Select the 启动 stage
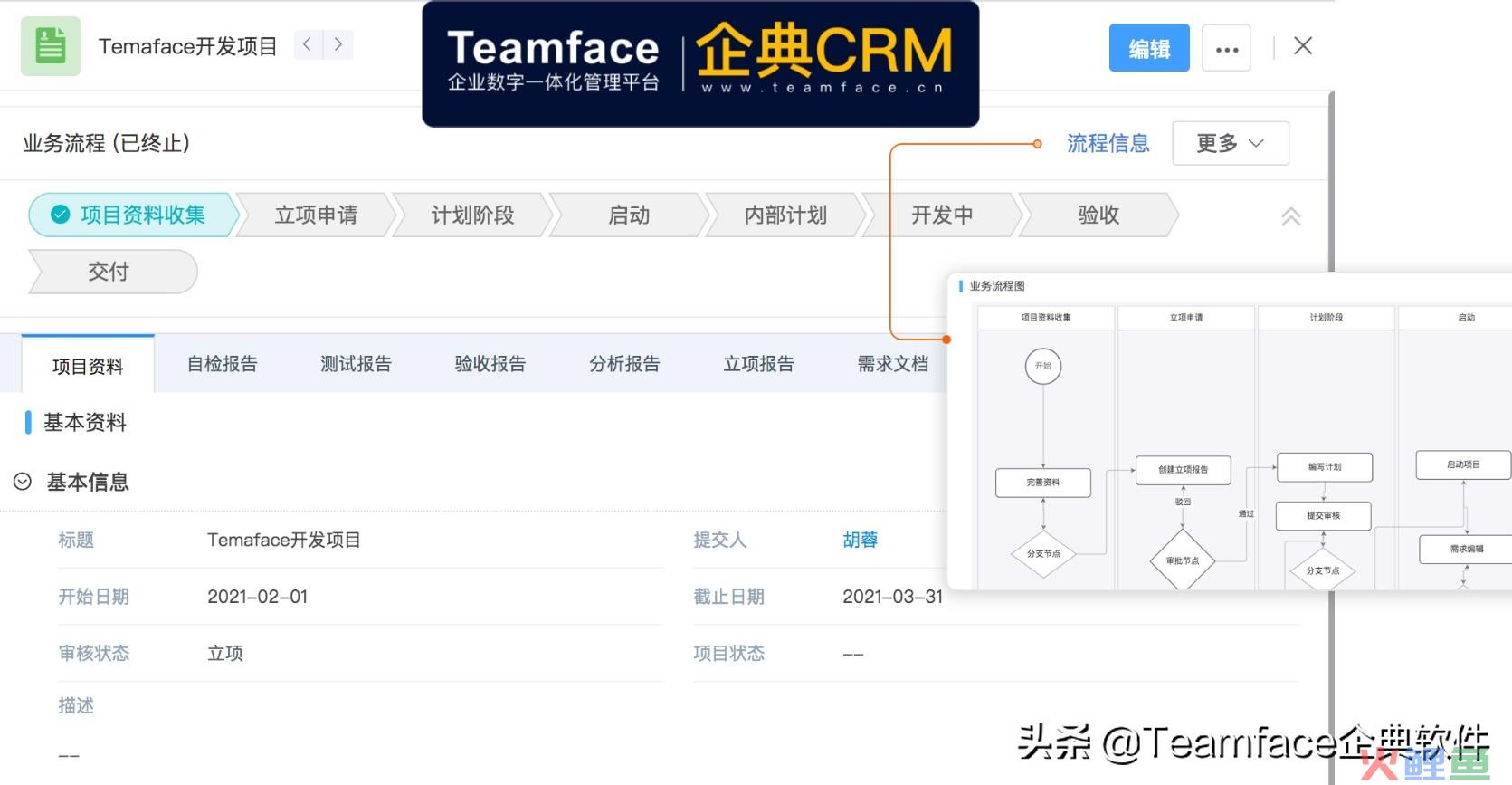Screen dimensions: 1512x785 tap(629, 215)
